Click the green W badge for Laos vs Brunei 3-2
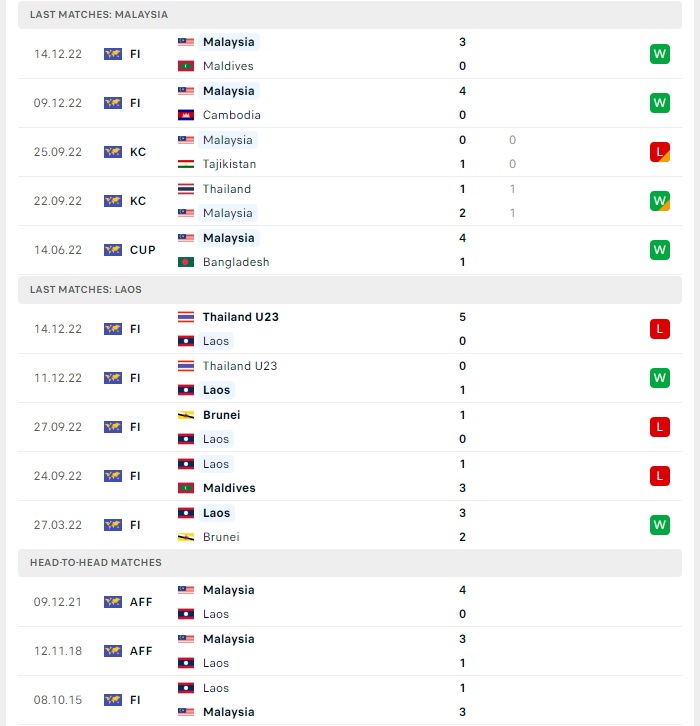Image resolution: width=700 pixels, height=726 pixels. [659, 525]
